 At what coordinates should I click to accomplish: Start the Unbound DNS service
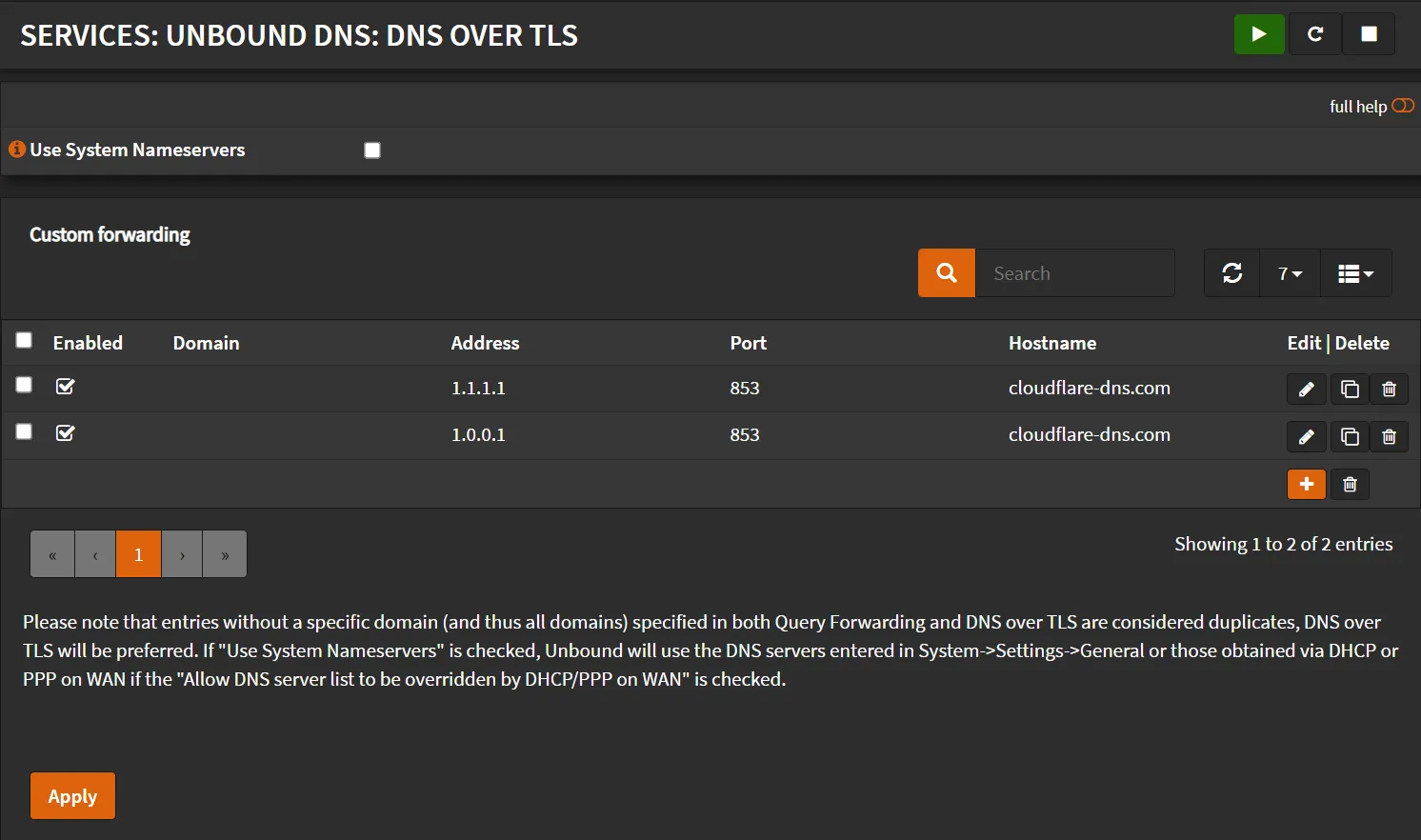tap(1259, 34)
